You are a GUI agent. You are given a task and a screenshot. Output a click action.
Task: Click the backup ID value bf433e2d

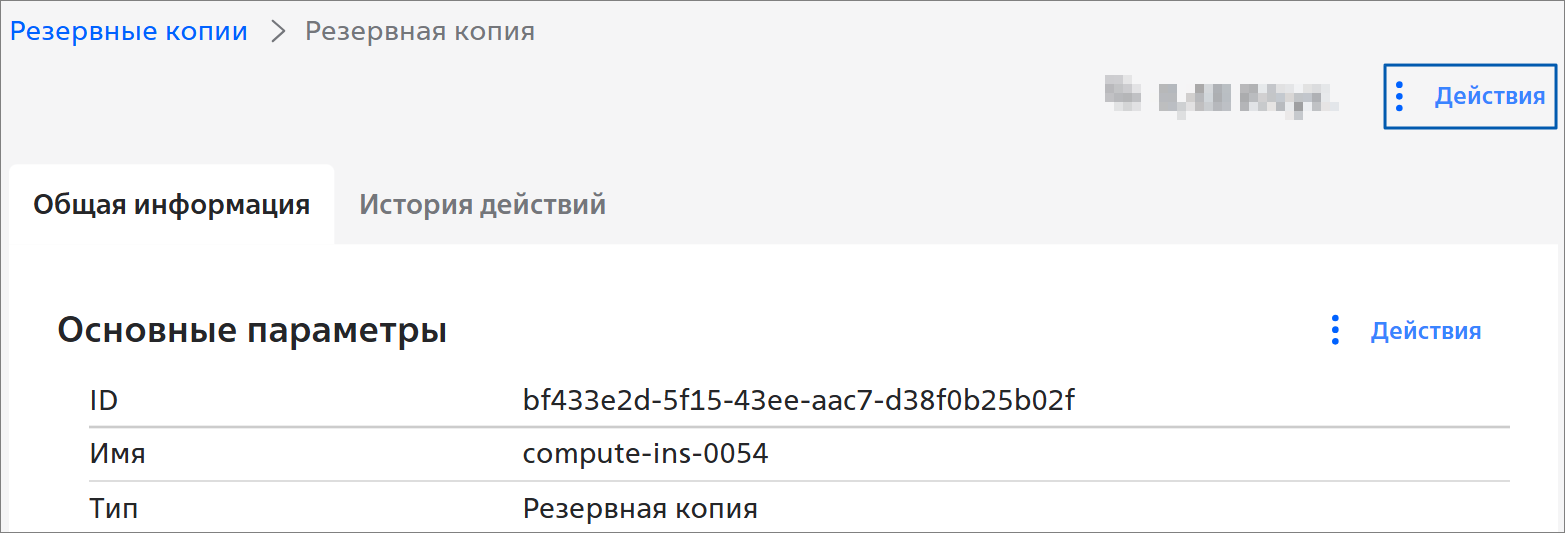tap(798, 401)
